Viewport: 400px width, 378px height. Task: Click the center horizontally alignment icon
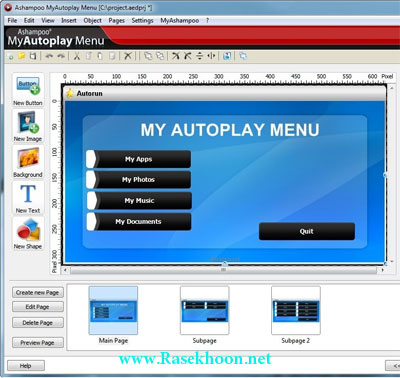coord(212,56)
